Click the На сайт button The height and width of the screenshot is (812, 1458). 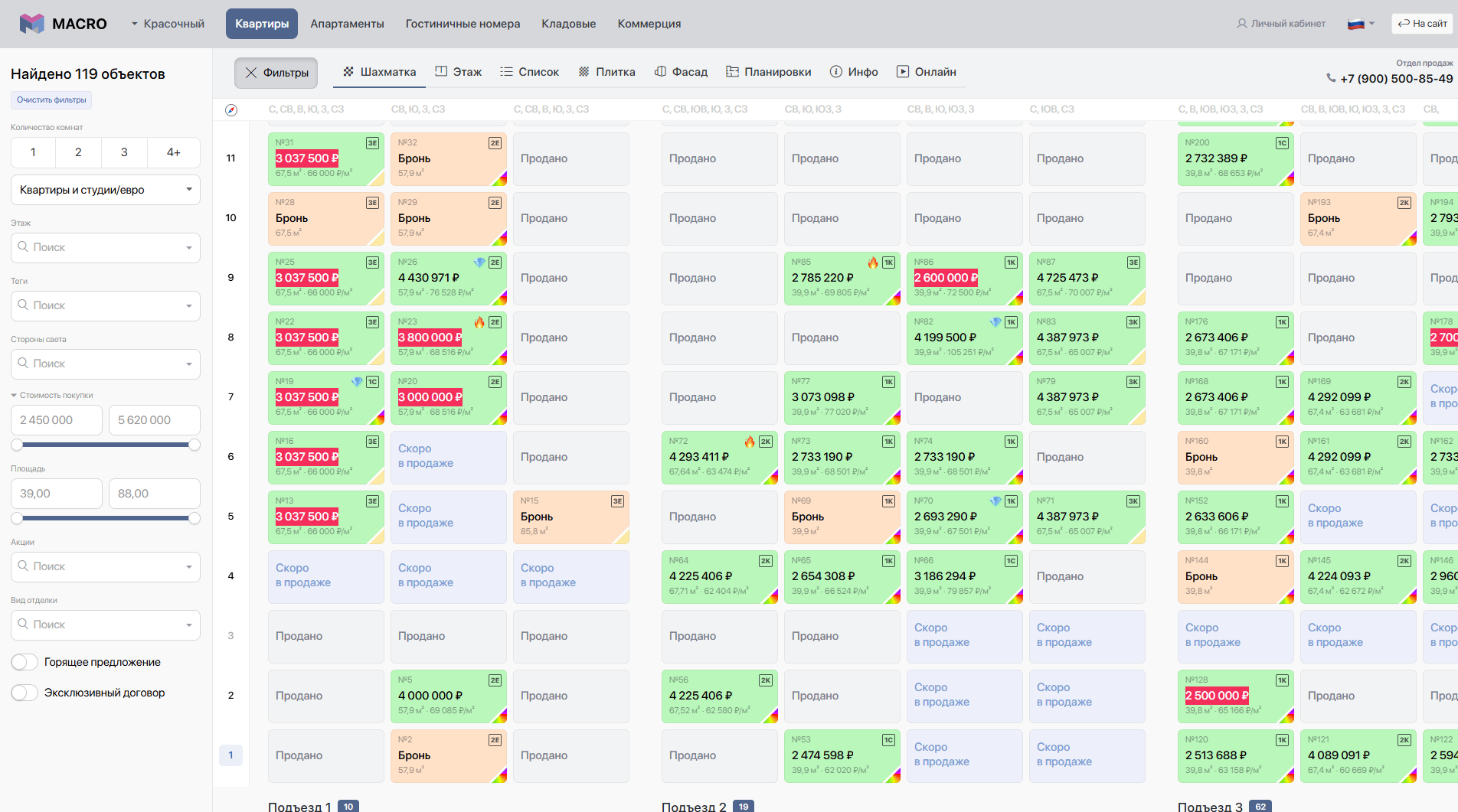tap(1423, 24)
